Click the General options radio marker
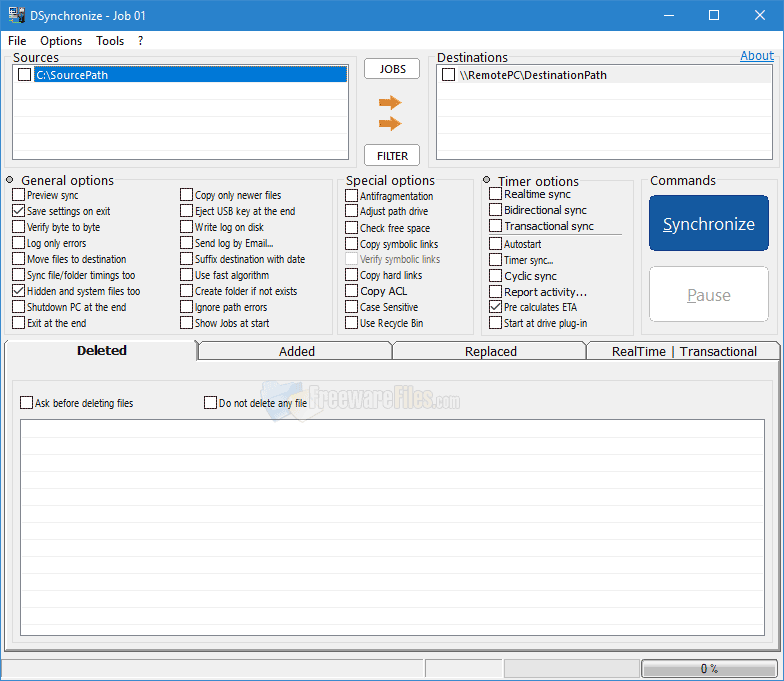 [10, 180]
